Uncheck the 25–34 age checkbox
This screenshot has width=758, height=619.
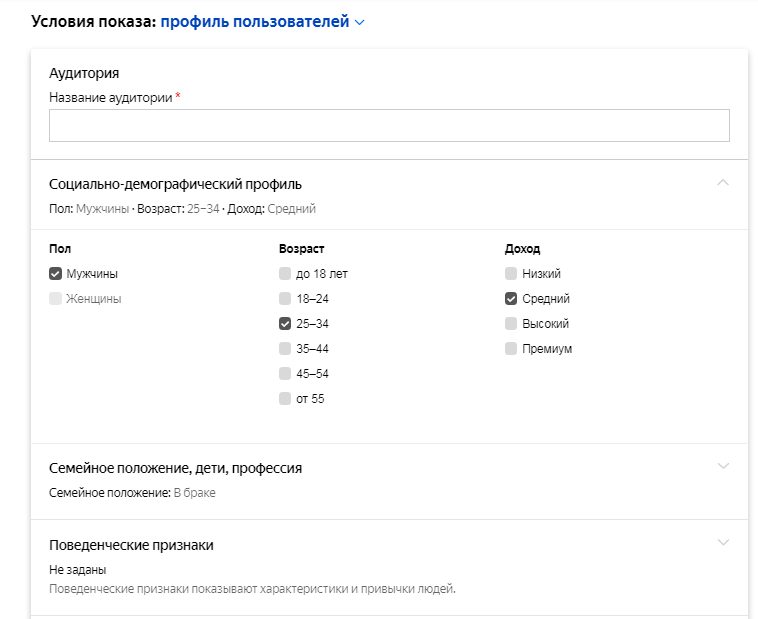[x=287, y=324]
